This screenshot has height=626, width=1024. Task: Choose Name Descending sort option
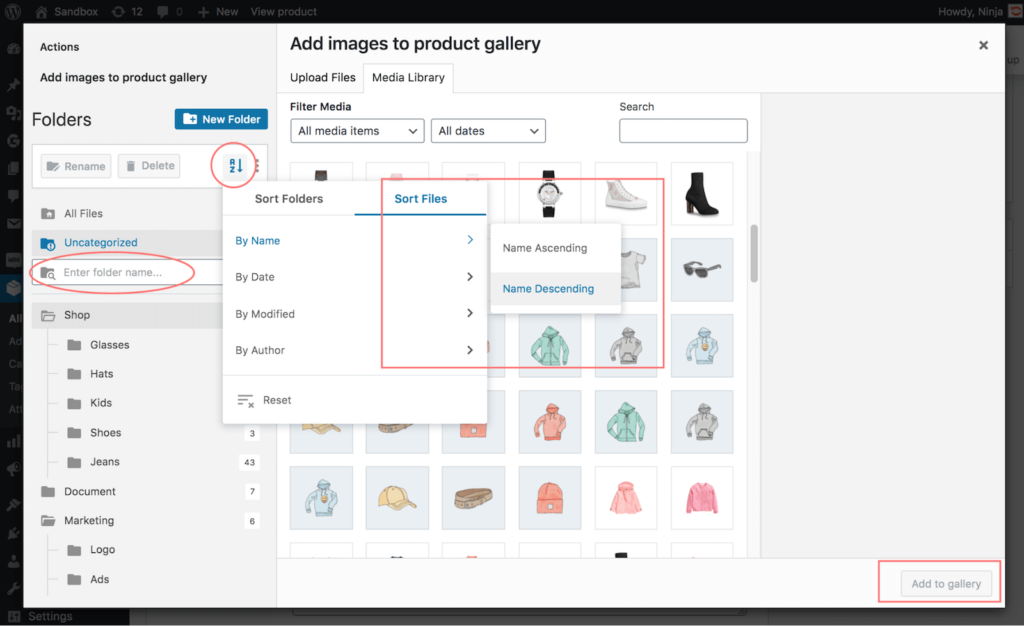tap(548, 289)
